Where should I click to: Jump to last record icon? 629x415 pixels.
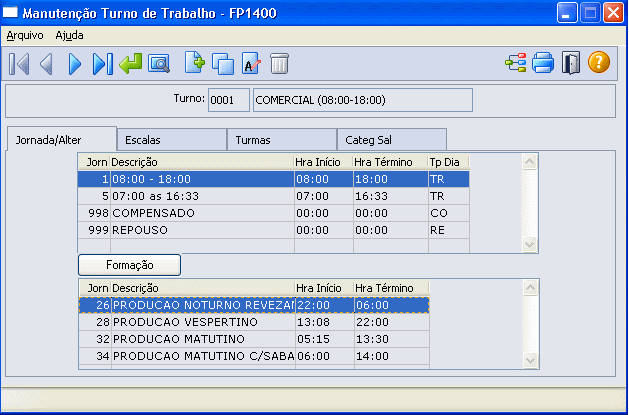point(103,64)
